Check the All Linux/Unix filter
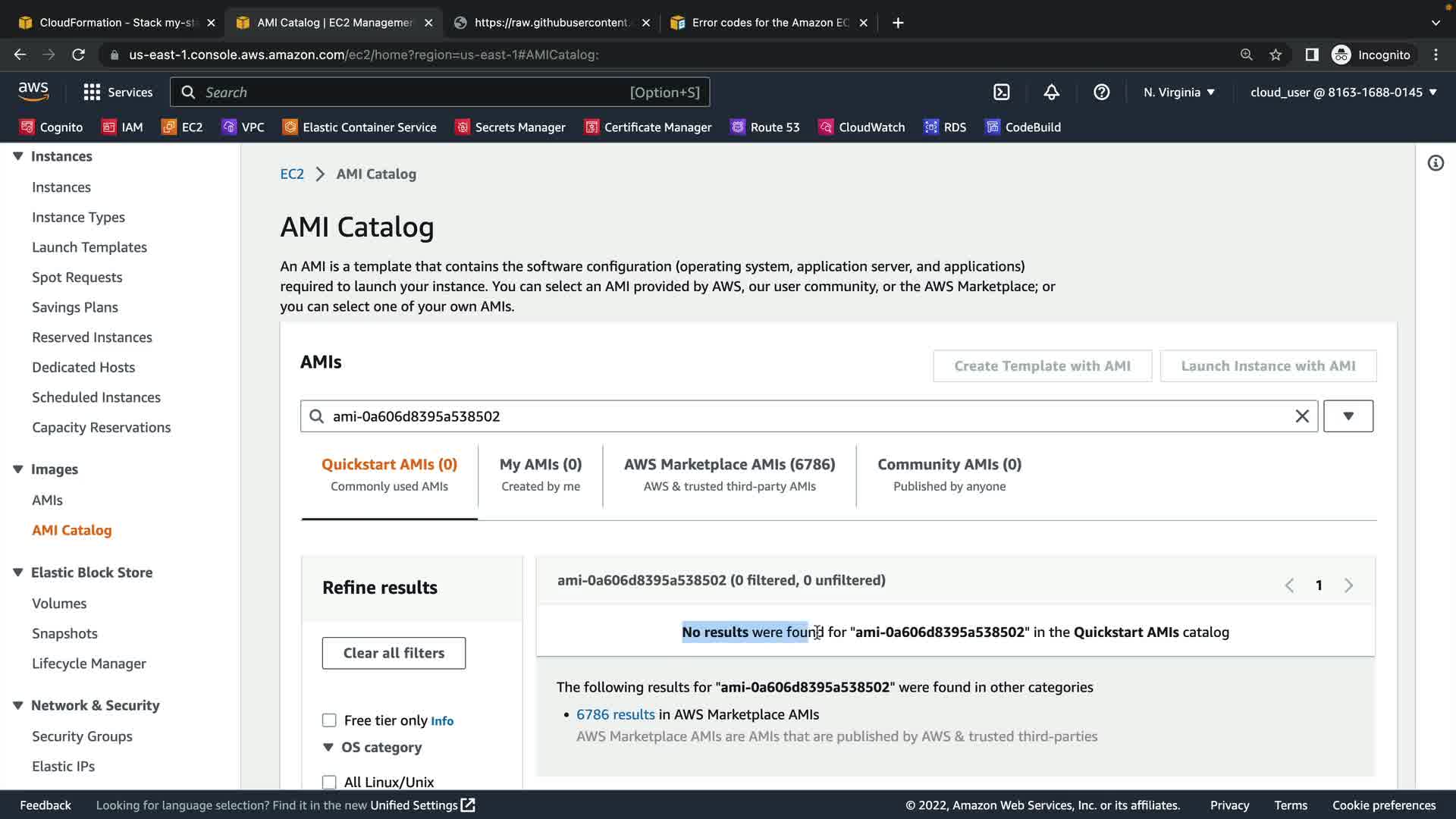 [x=329, y=782]
